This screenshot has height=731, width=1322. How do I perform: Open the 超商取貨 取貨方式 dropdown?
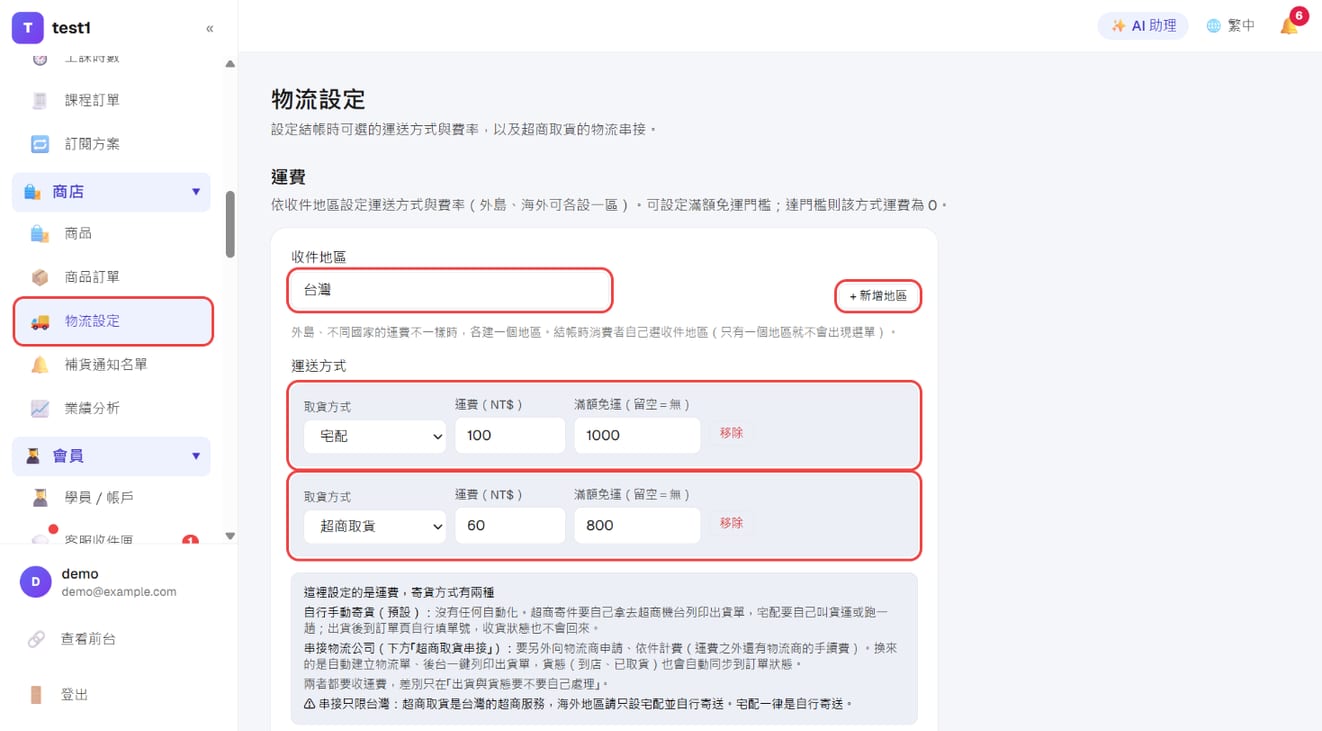375,526
